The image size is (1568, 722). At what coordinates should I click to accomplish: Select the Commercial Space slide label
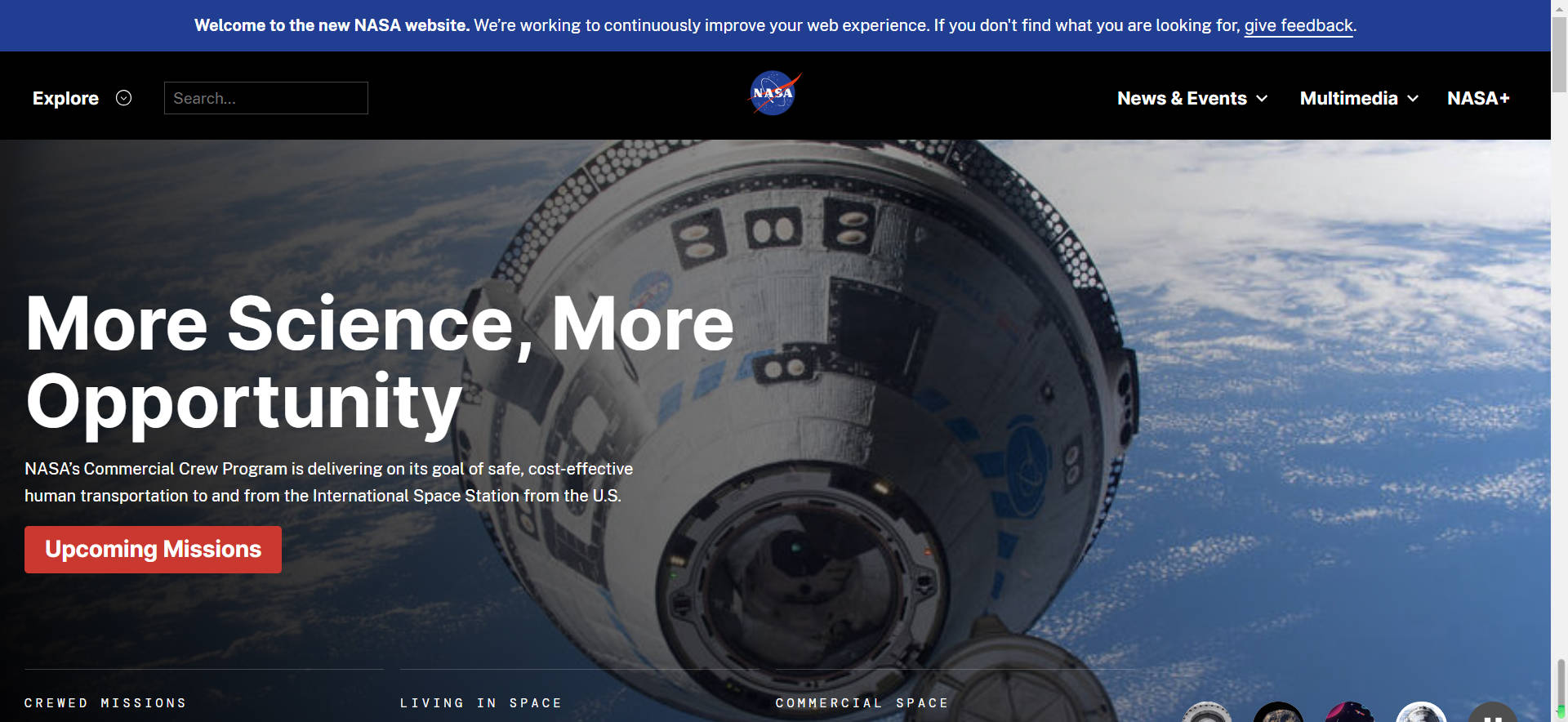pos(862,703)
